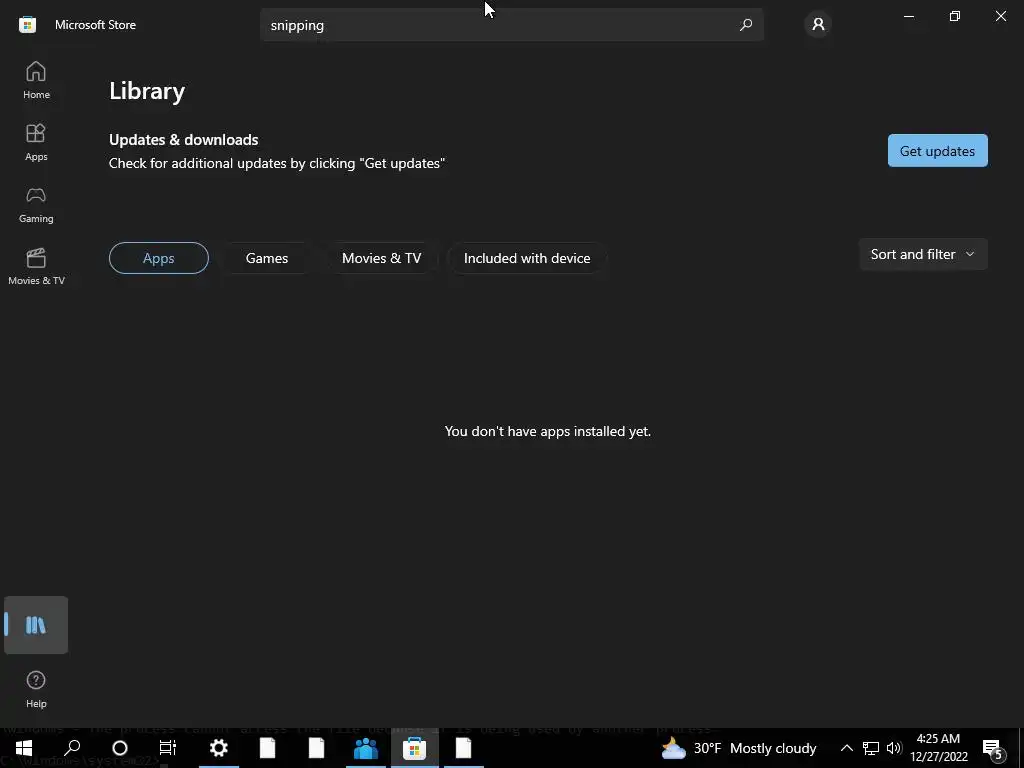Open the blue people app on taskbar
This screenshot has height=768, width=1024.
[366, 748]
